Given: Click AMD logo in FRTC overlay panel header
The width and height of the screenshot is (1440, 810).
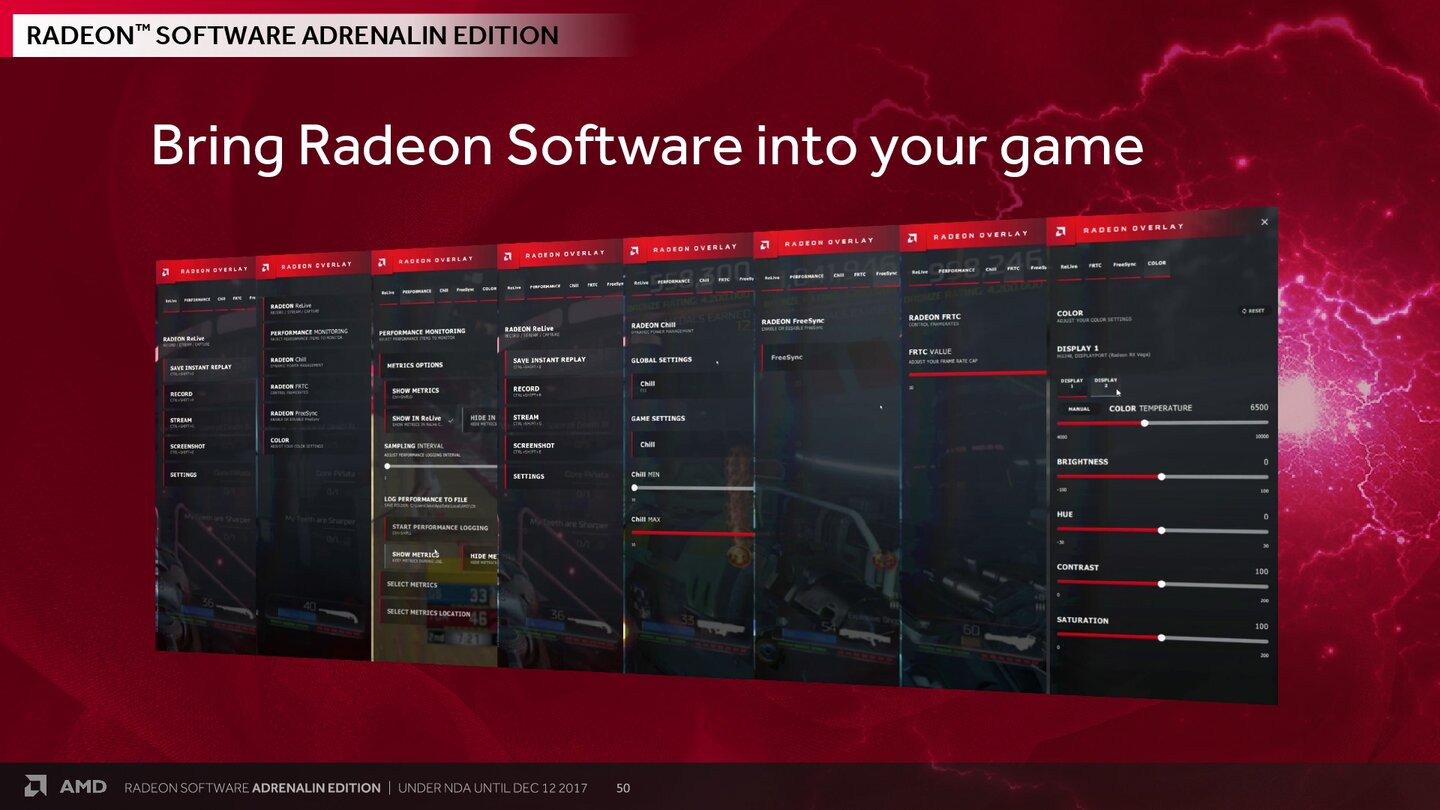Looking at the screenshot, I should tap(913, 236).
